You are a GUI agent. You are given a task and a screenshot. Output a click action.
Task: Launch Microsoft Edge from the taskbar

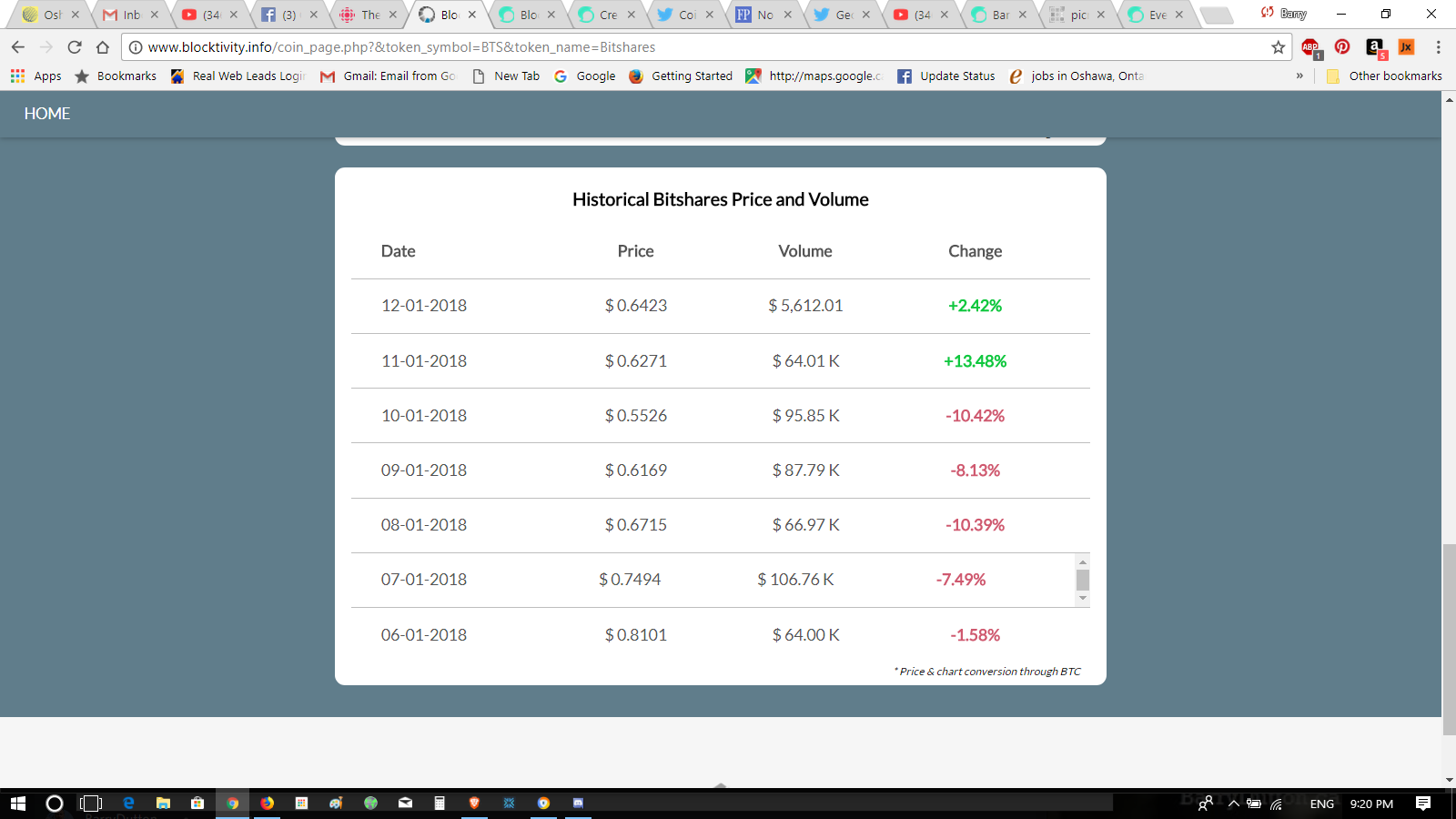pos(128,803)
